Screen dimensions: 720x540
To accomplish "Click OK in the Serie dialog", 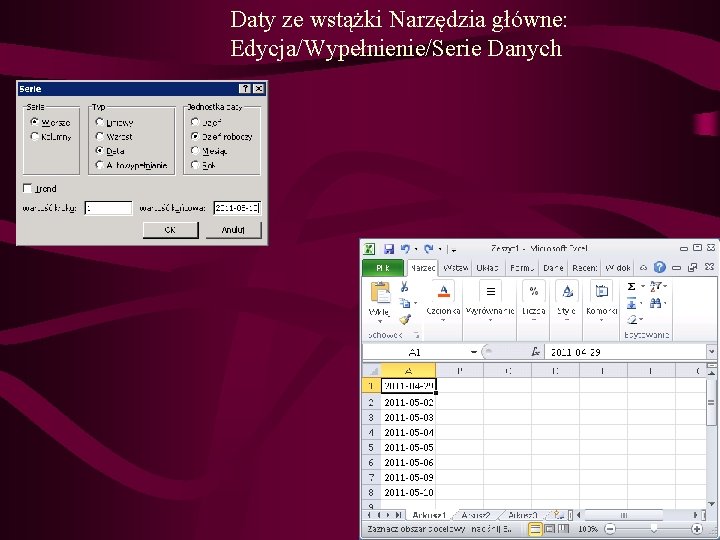I will [170, 230].
